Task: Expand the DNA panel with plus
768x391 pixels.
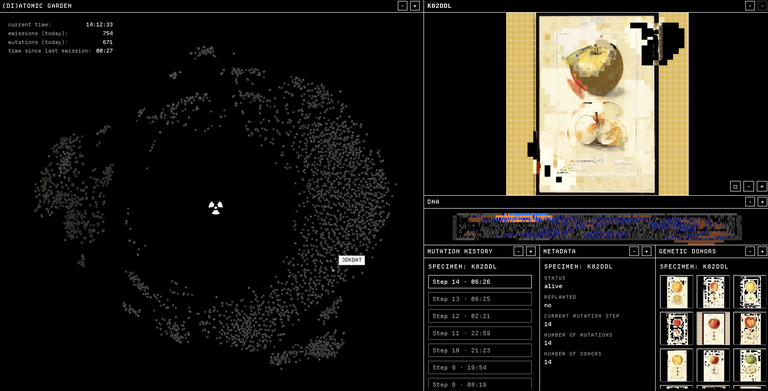Action: click(x=762, y=202)
